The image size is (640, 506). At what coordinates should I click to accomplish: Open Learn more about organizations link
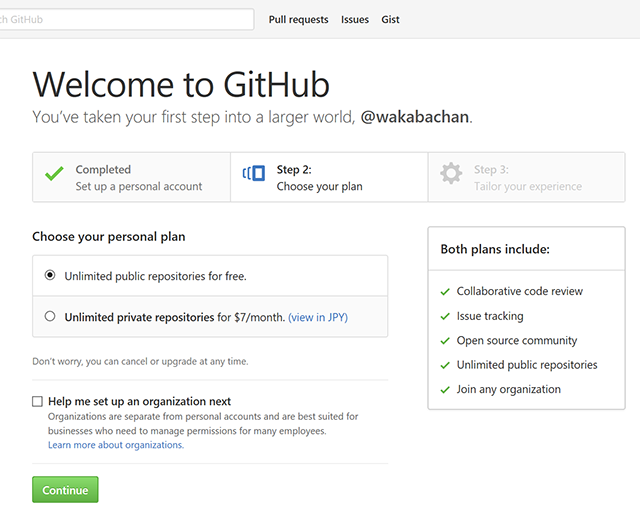click(116, 445)
